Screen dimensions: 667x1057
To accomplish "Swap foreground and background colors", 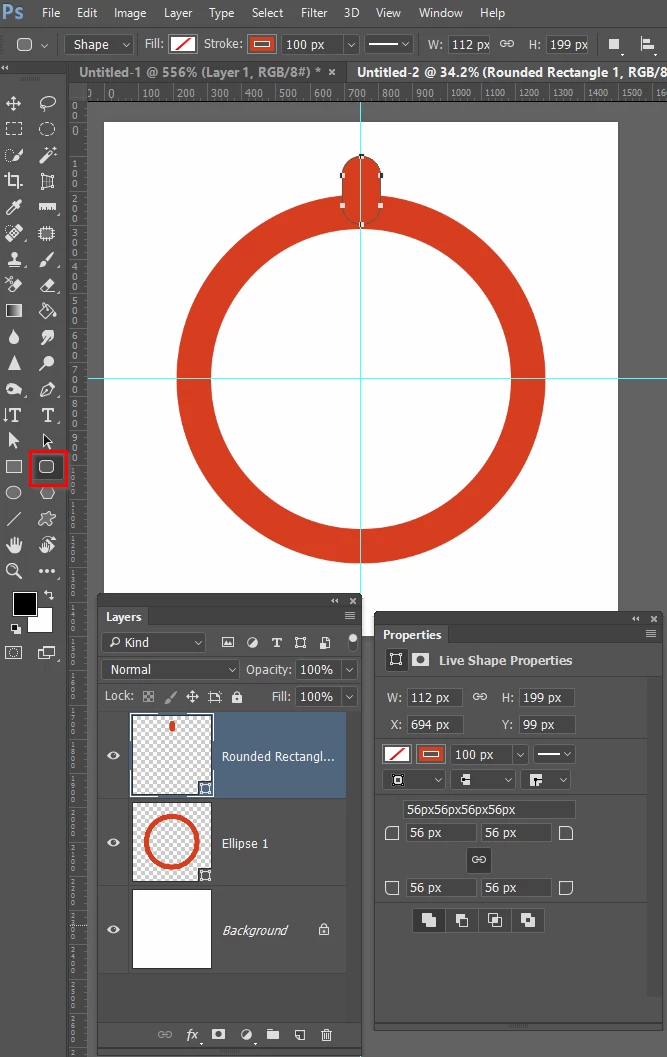I will [49, 595].
